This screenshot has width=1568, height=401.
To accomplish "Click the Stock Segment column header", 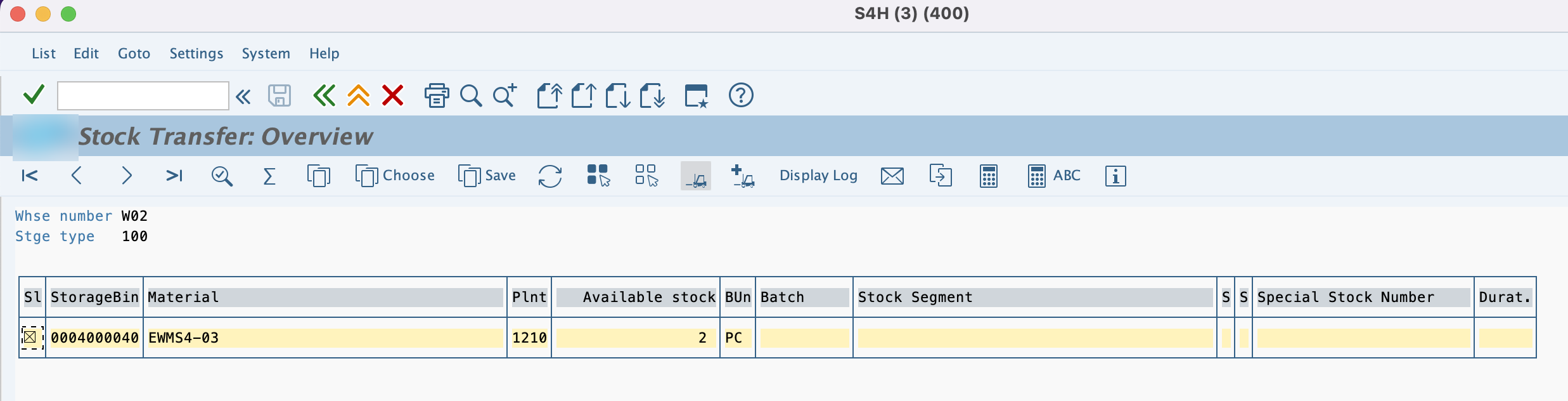I will pyautogui.click(x=1035, y=297).
